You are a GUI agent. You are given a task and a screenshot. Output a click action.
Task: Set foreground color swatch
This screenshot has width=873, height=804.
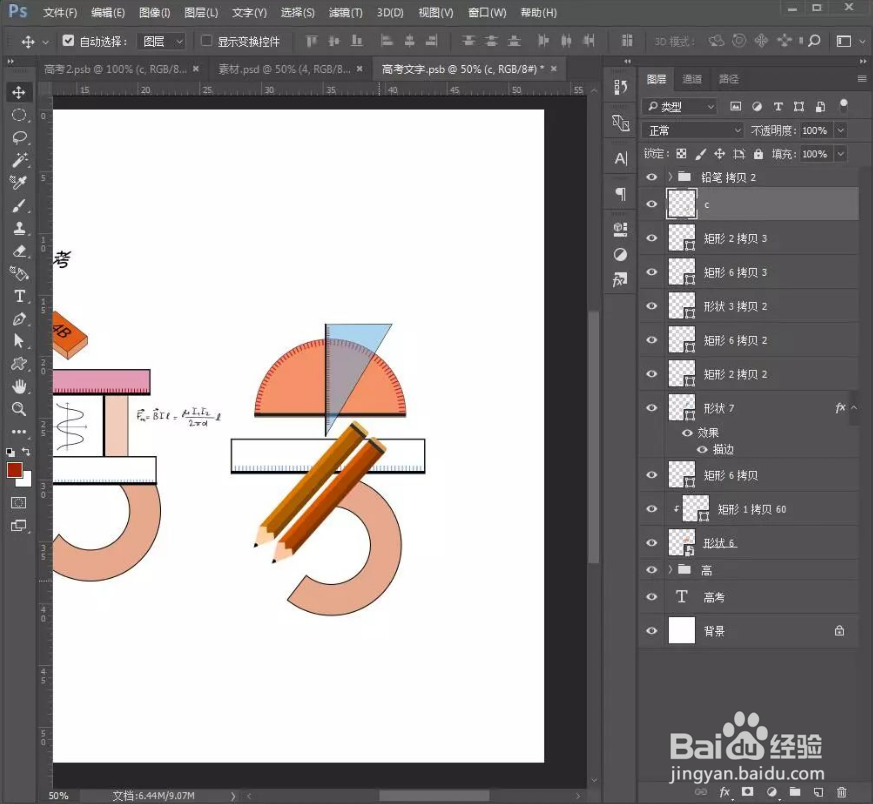[14, 470]
